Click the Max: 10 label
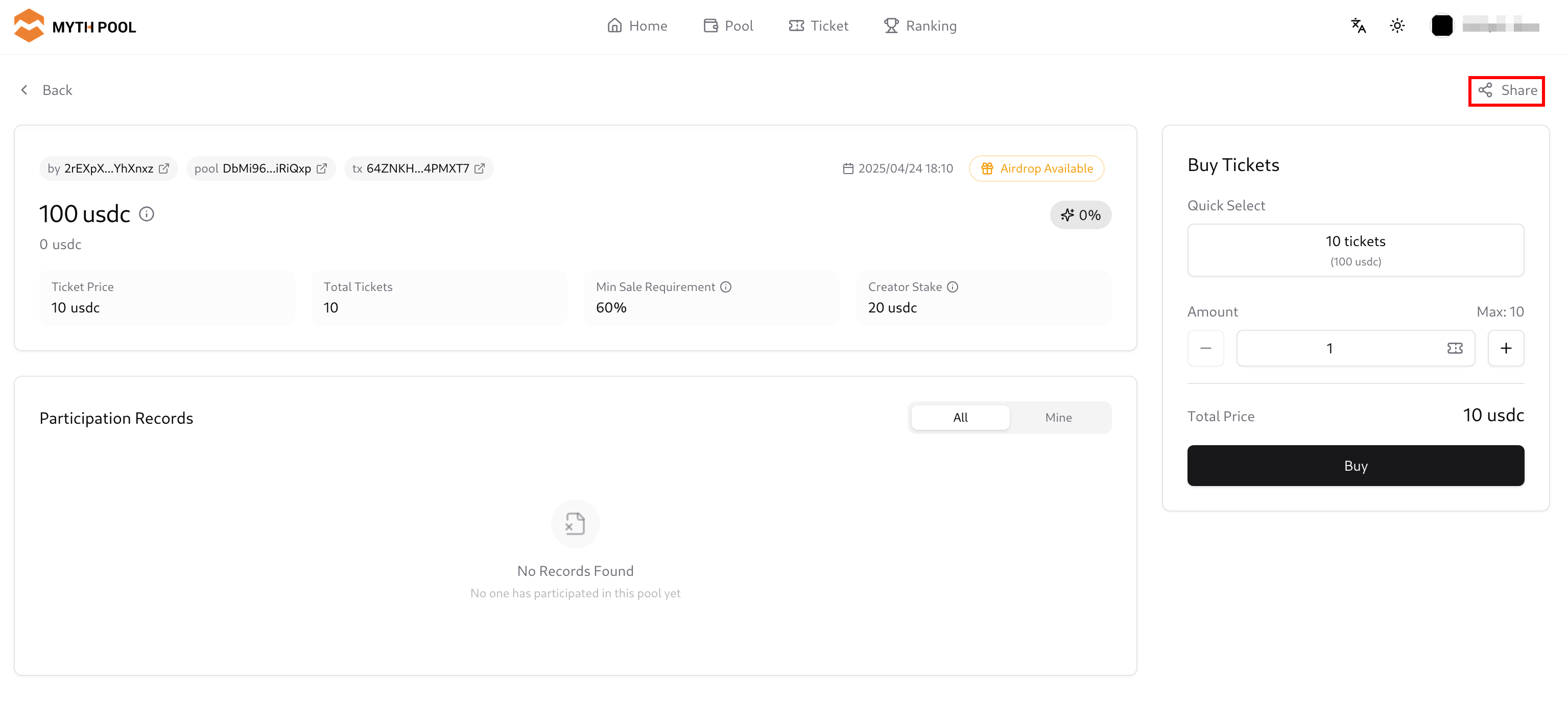The width and height of the screenshot is (1568, 728). click(1500, 312)
